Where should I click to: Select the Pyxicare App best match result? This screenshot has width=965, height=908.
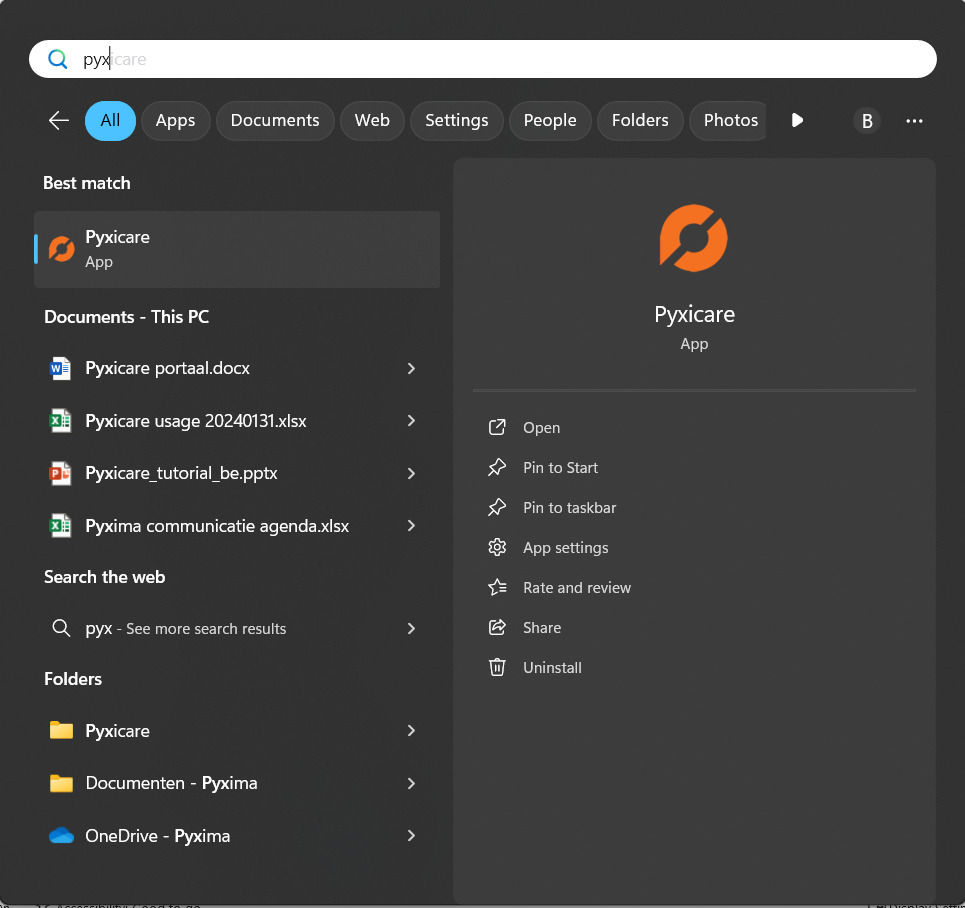(237, 249)
